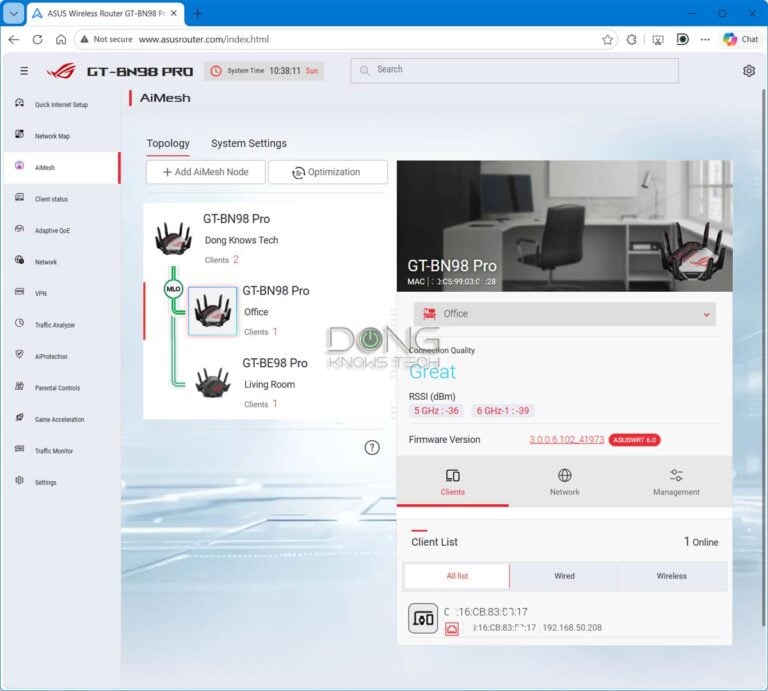Open Network Map in the sidebar
This screenshot has width=768, height=691.
tap(61, 136)
